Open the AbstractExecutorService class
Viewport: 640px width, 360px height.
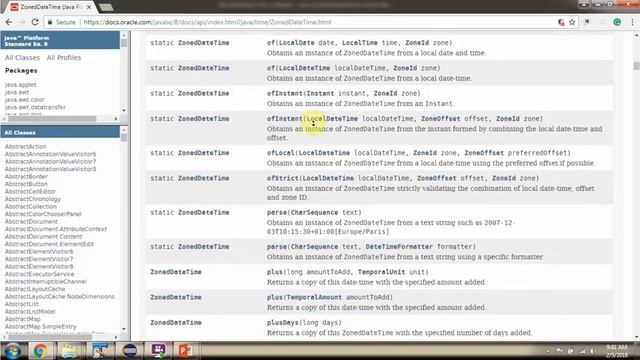coord(40,274)
